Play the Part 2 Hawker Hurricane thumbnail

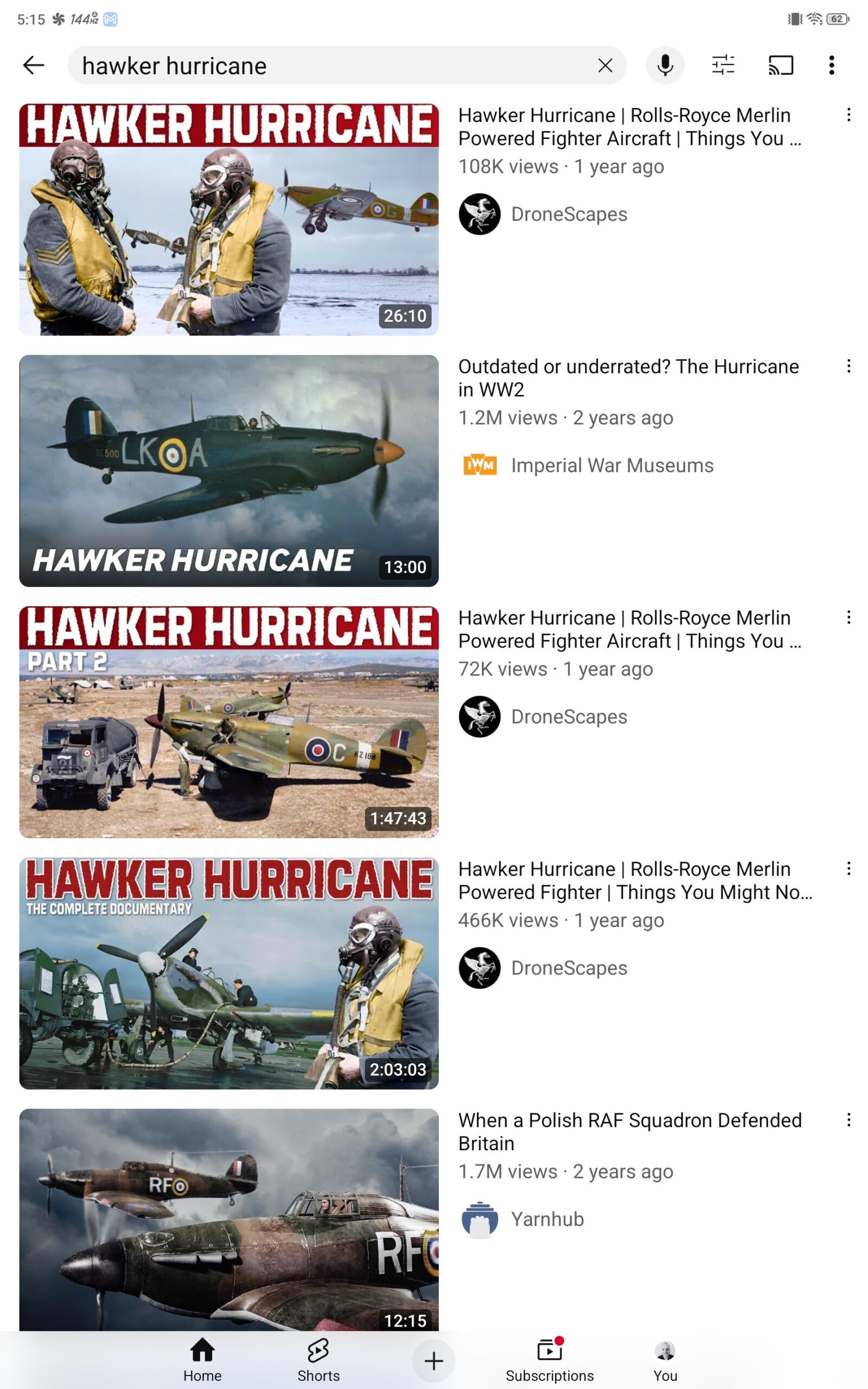[x=228, y=722]
